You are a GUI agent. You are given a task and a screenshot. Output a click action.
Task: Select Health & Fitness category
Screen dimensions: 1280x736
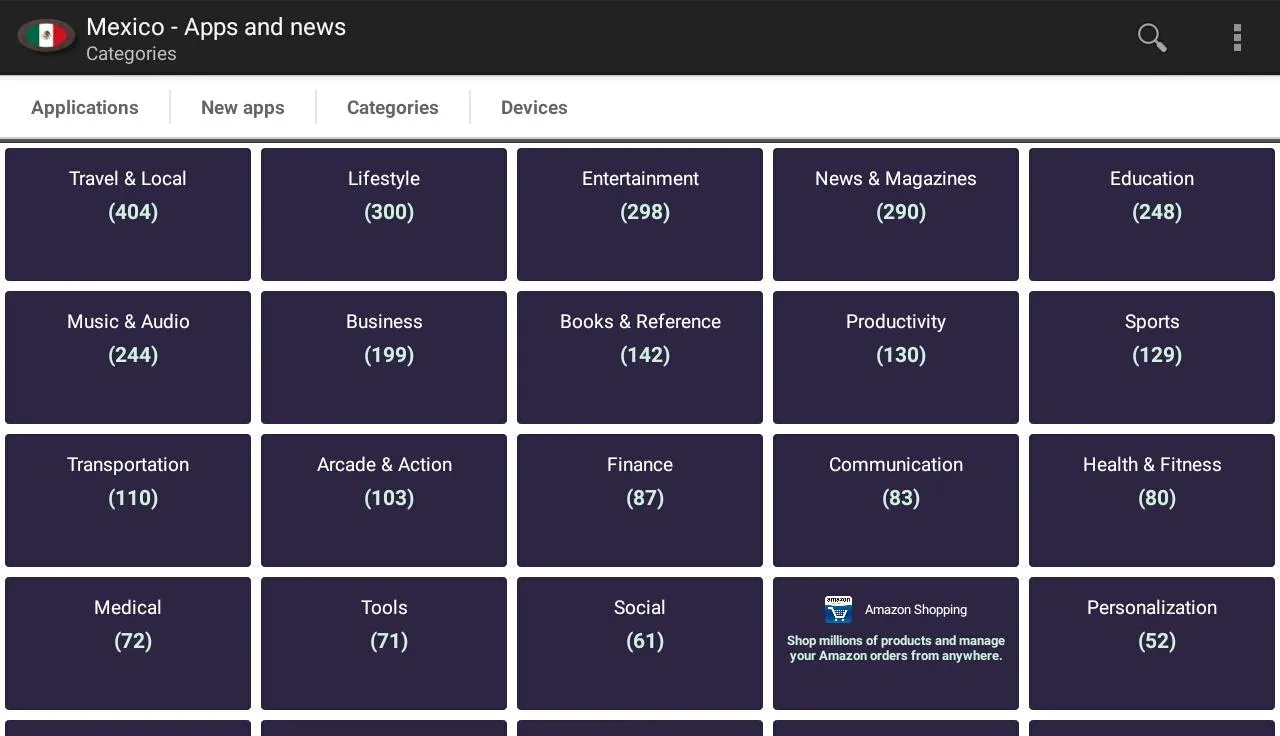1152,500
